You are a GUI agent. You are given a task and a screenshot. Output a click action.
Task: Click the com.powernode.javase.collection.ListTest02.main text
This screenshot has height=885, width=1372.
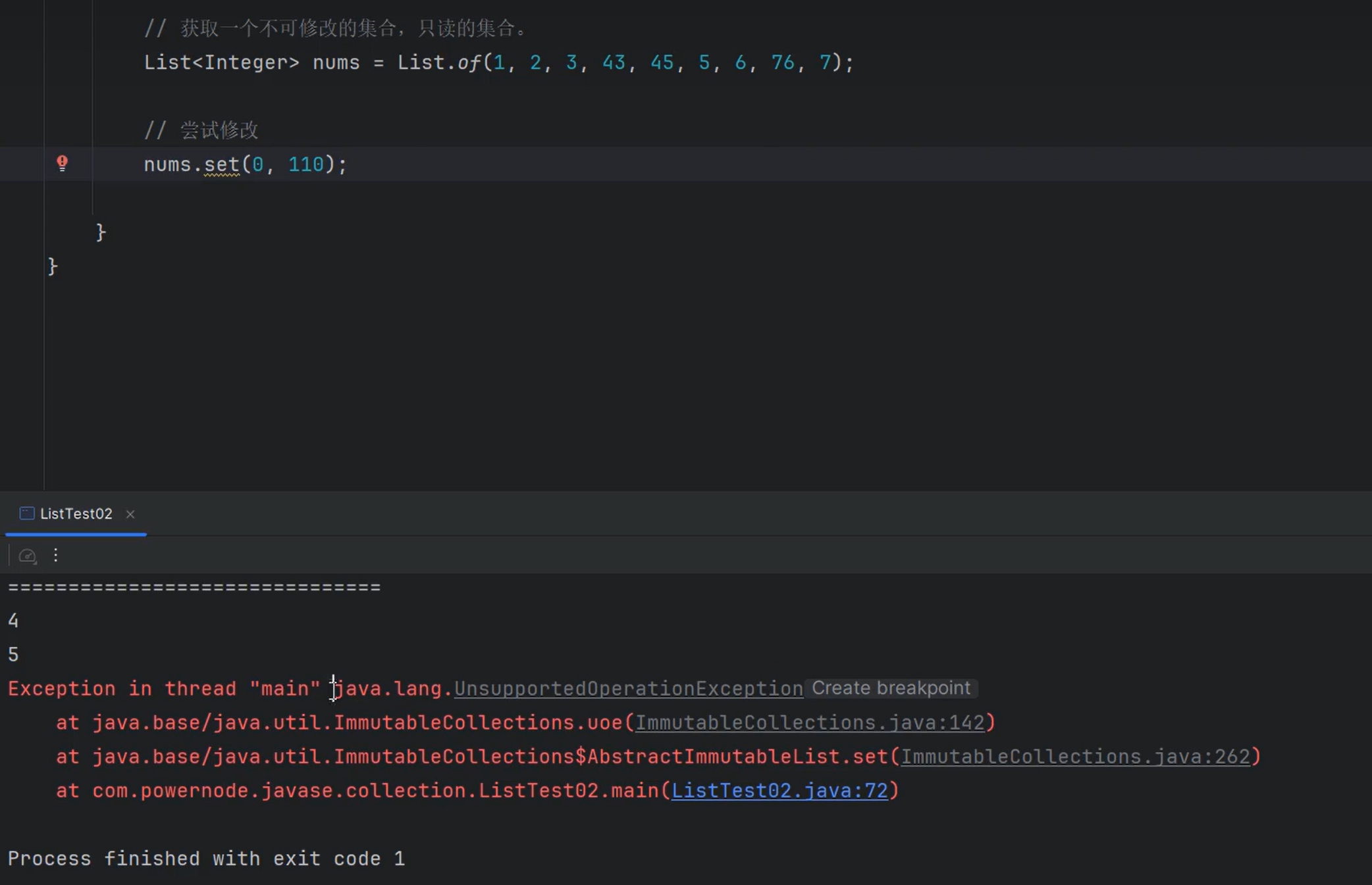pyautogui.click(x=375, y=790)
